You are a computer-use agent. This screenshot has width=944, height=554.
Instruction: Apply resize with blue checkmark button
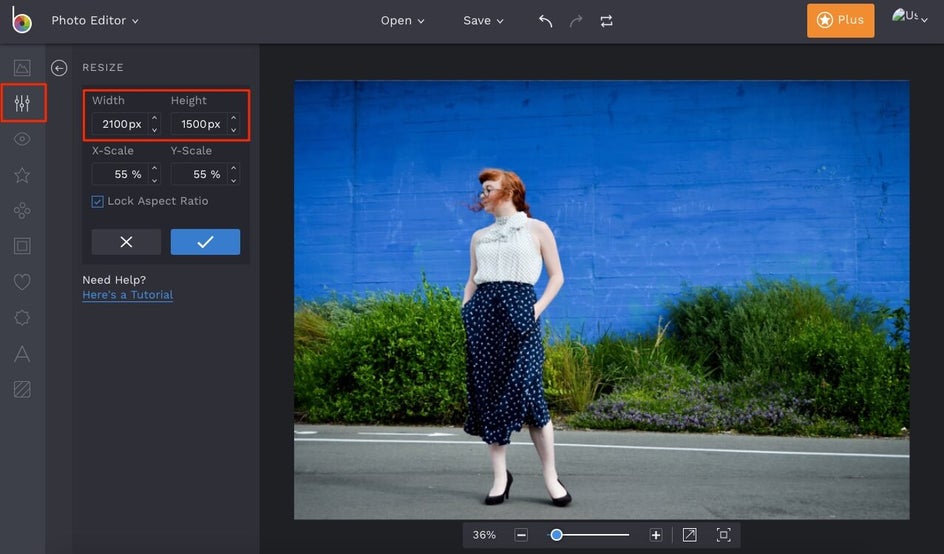pyautogui.click(x=205, y=242)
